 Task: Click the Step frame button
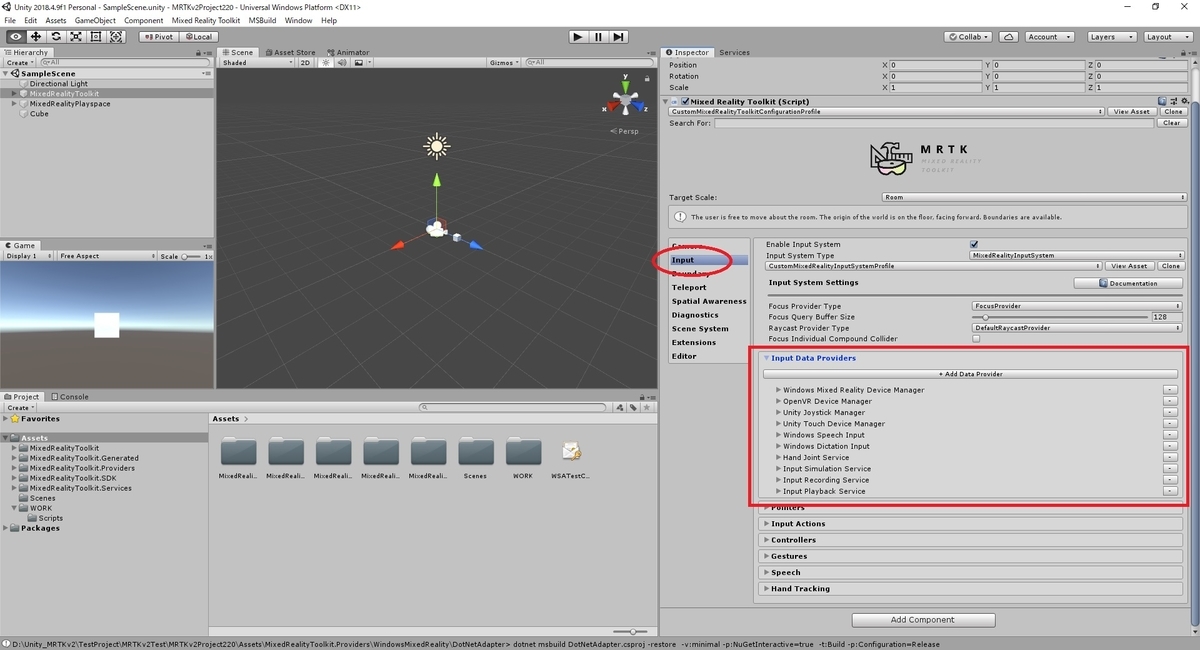619,37
